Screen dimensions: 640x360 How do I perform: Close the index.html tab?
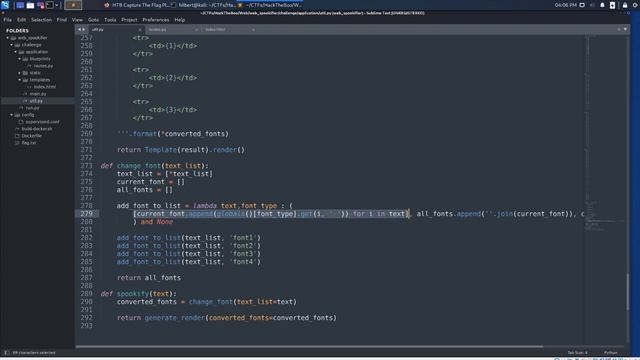coord(253,29)
